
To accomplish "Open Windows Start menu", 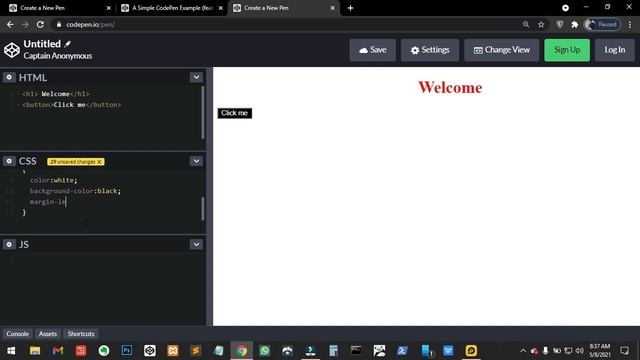I will (11, 351).
